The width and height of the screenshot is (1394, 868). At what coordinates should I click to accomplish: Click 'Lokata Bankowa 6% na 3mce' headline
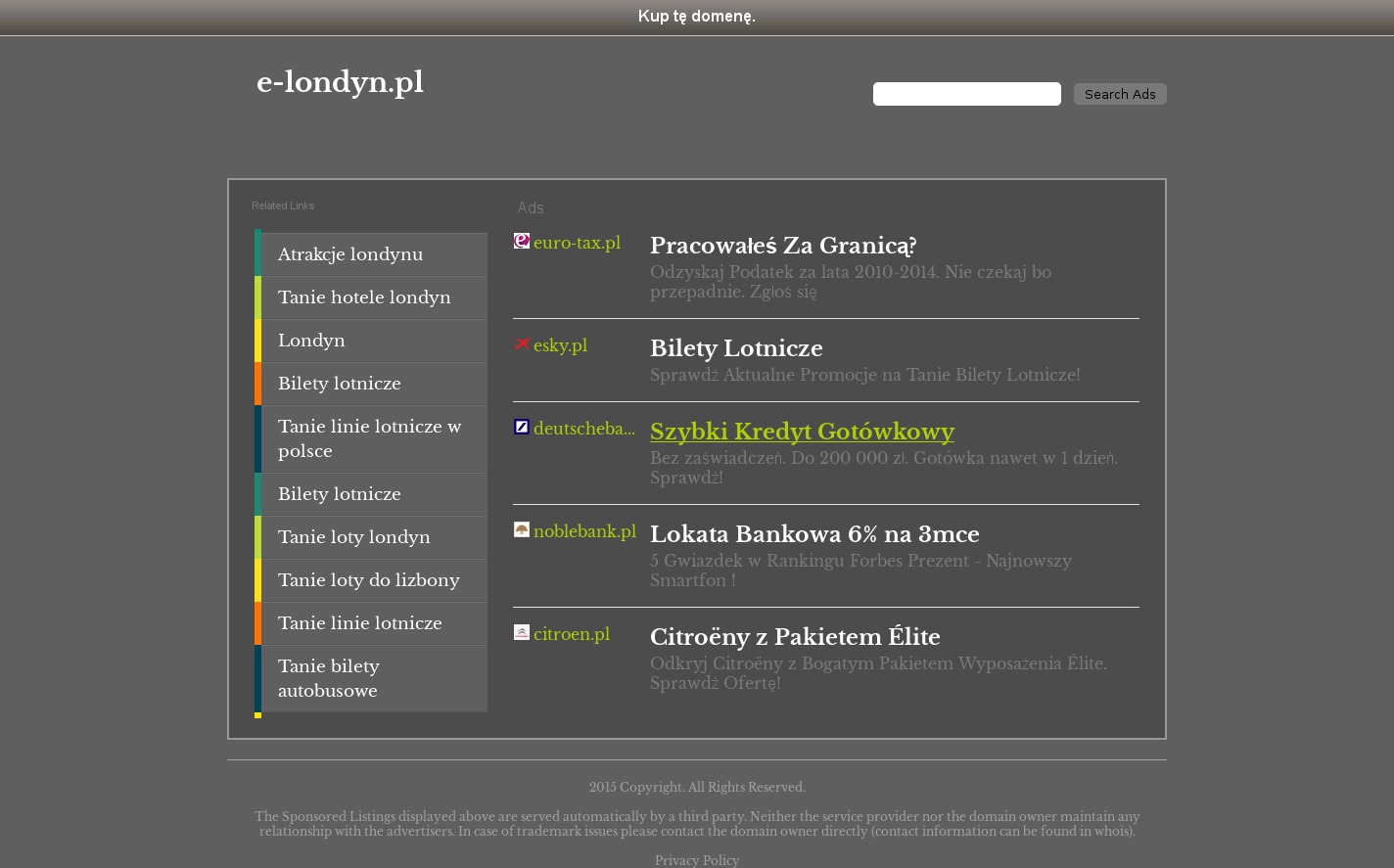[814, 534]
